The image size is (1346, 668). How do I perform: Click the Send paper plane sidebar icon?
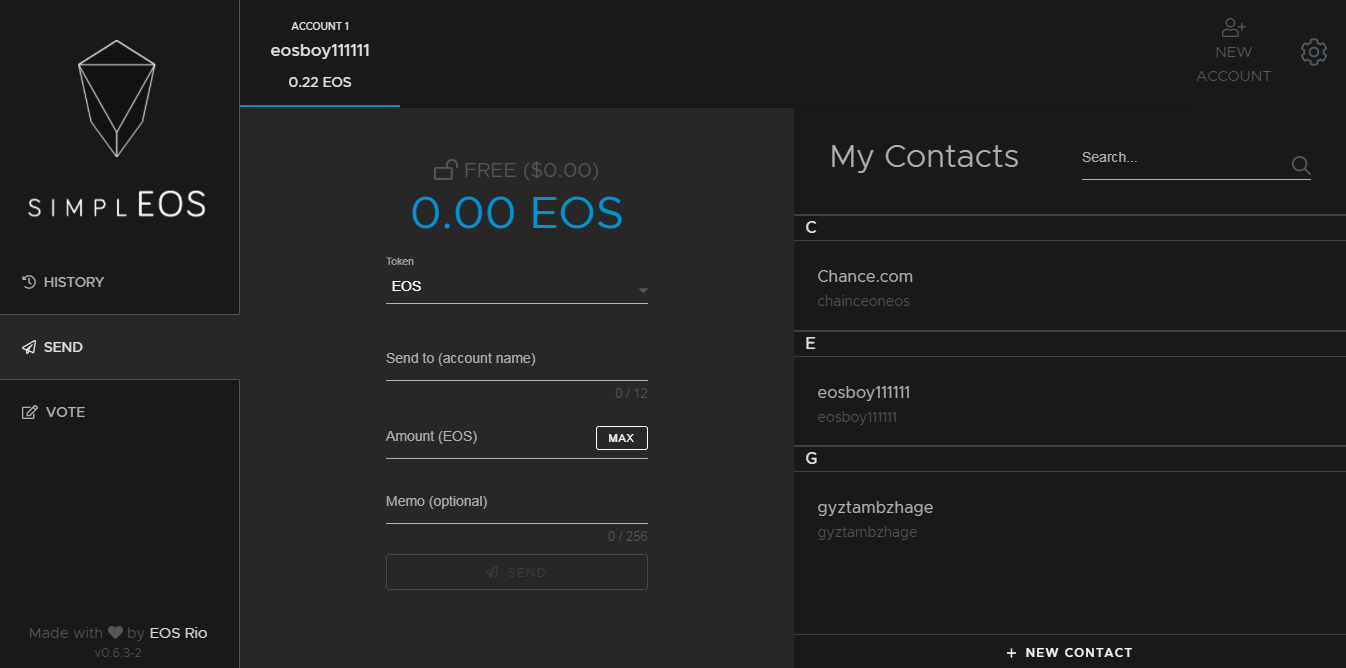pos(29,347)
